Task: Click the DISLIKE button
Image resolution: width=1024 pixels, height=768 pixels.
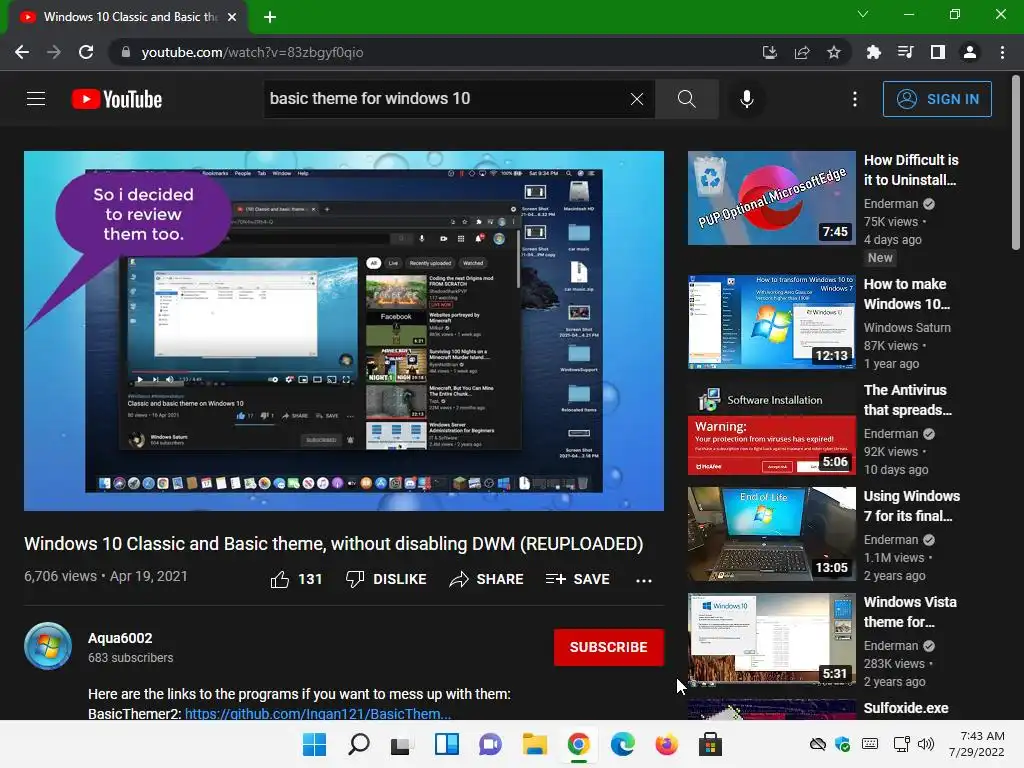Action: click(x=386, y=579)
